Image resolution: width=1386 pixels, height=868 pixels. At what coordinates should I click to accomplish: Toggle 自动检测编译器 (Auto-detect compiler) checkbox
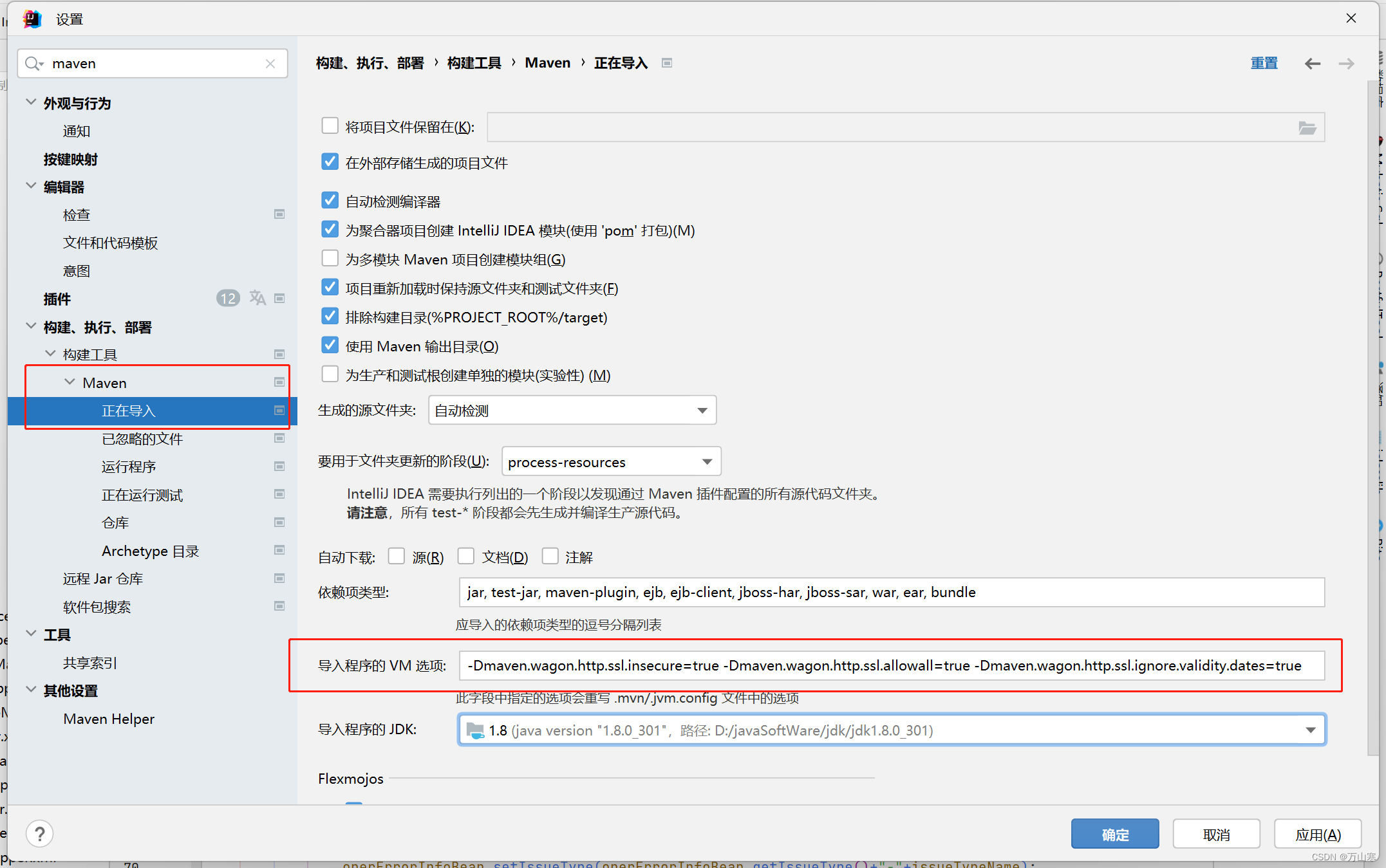coord(329,201)
